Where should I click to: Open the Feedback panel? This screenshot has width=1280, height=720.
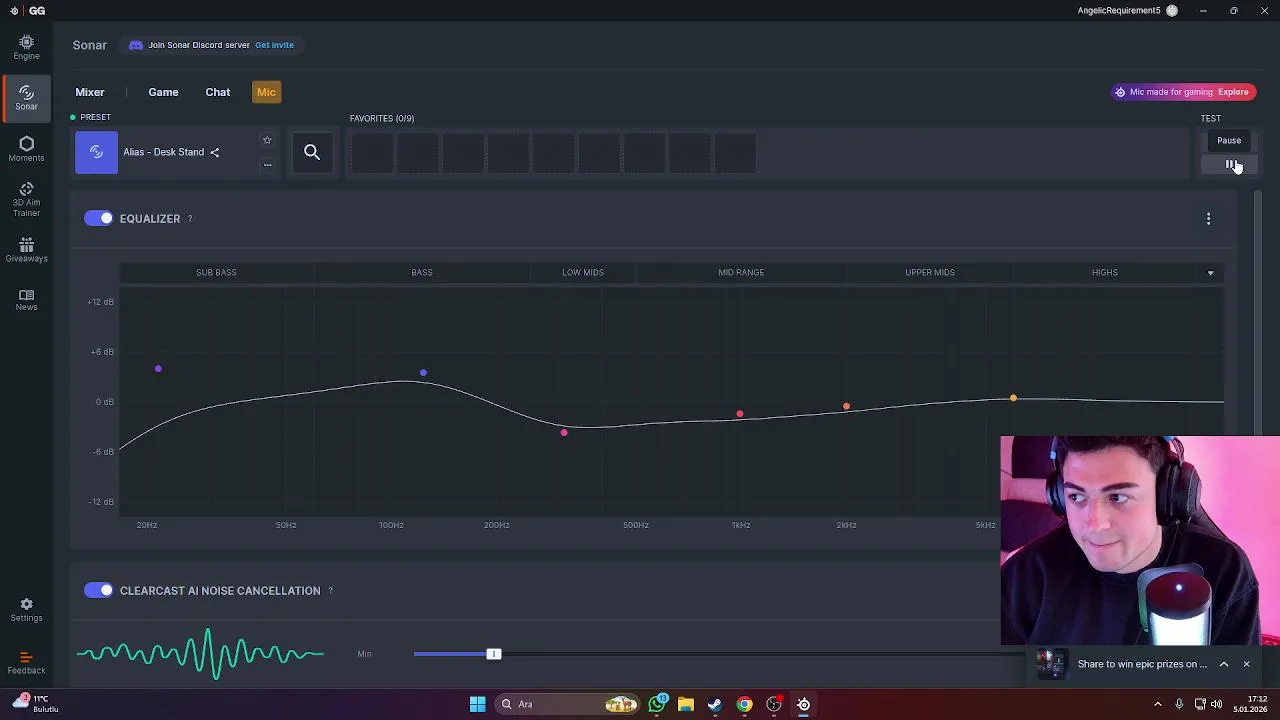click(x=26, y=662)
